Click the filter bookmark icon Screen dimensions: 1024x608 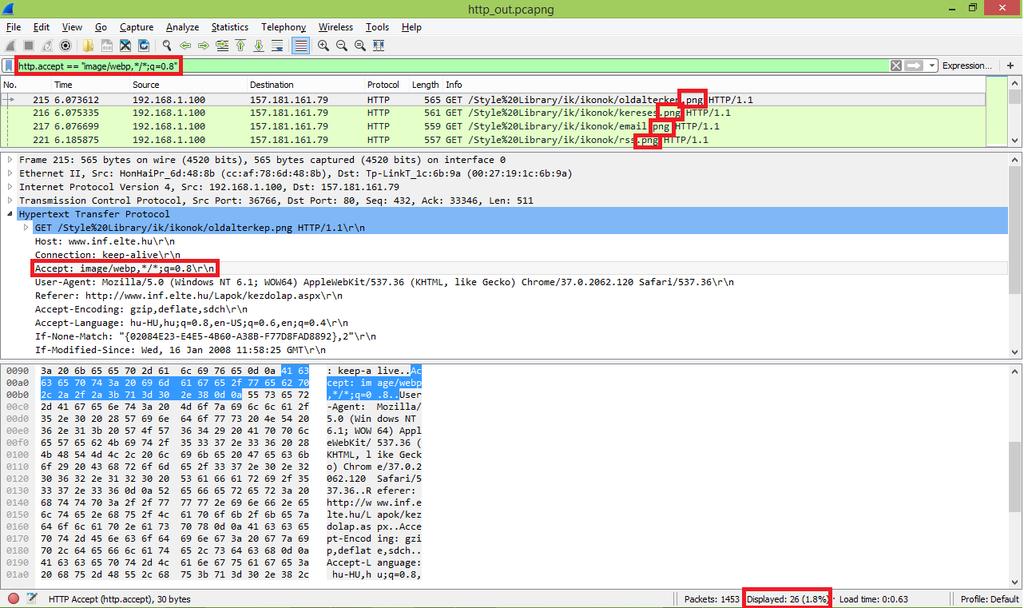coord(8,66)
